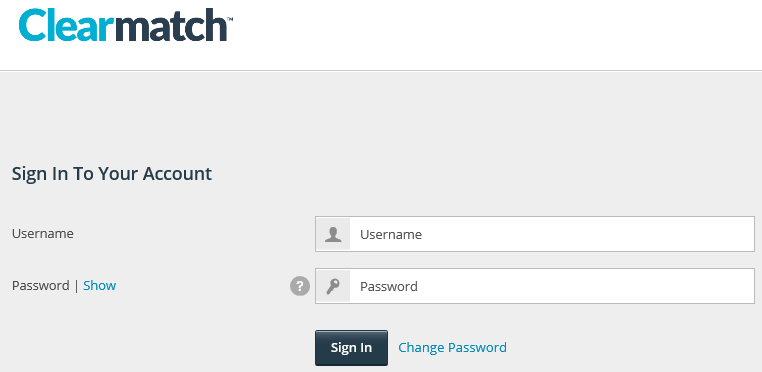This screenshot has height=372, width=762.
Task: Click the Sign In button
Action: point(351,348)
